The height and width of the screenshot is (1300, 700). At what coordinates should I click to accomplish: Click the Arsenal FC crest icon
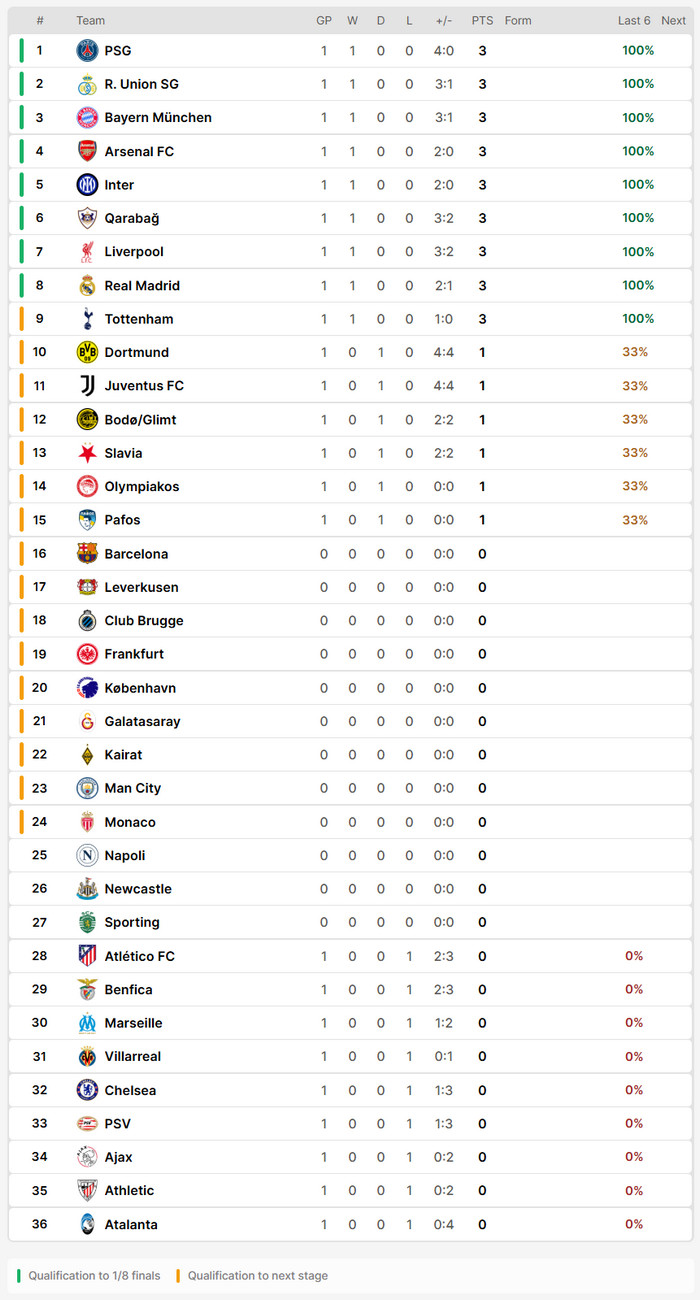coord(88,151)
